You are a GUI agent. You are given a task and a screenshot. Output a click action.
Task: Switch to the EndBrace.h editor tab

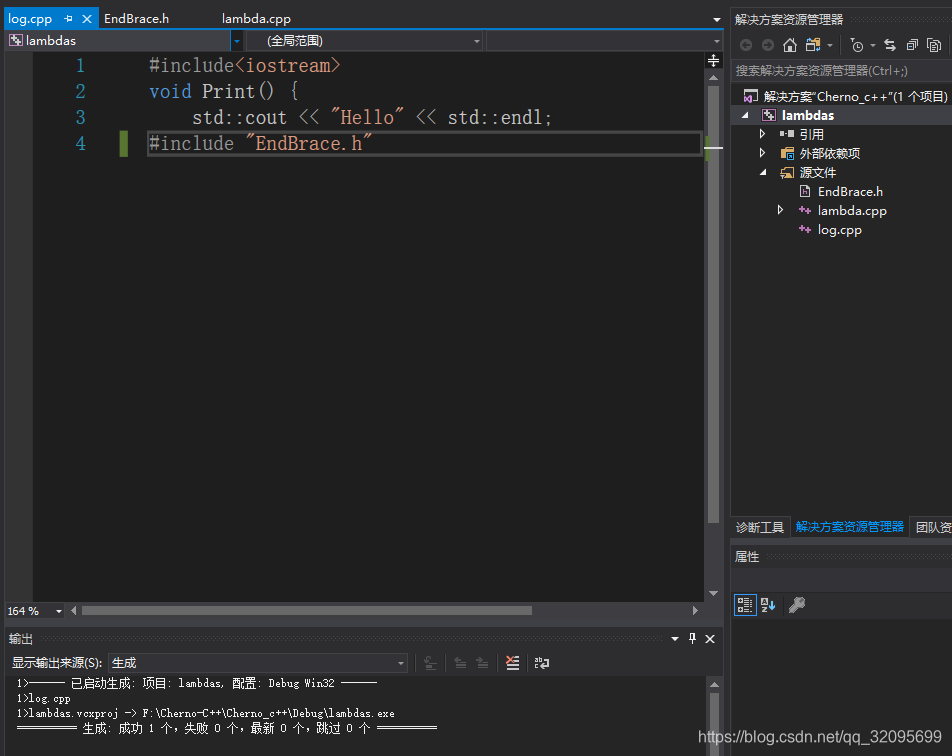point(137,19)
